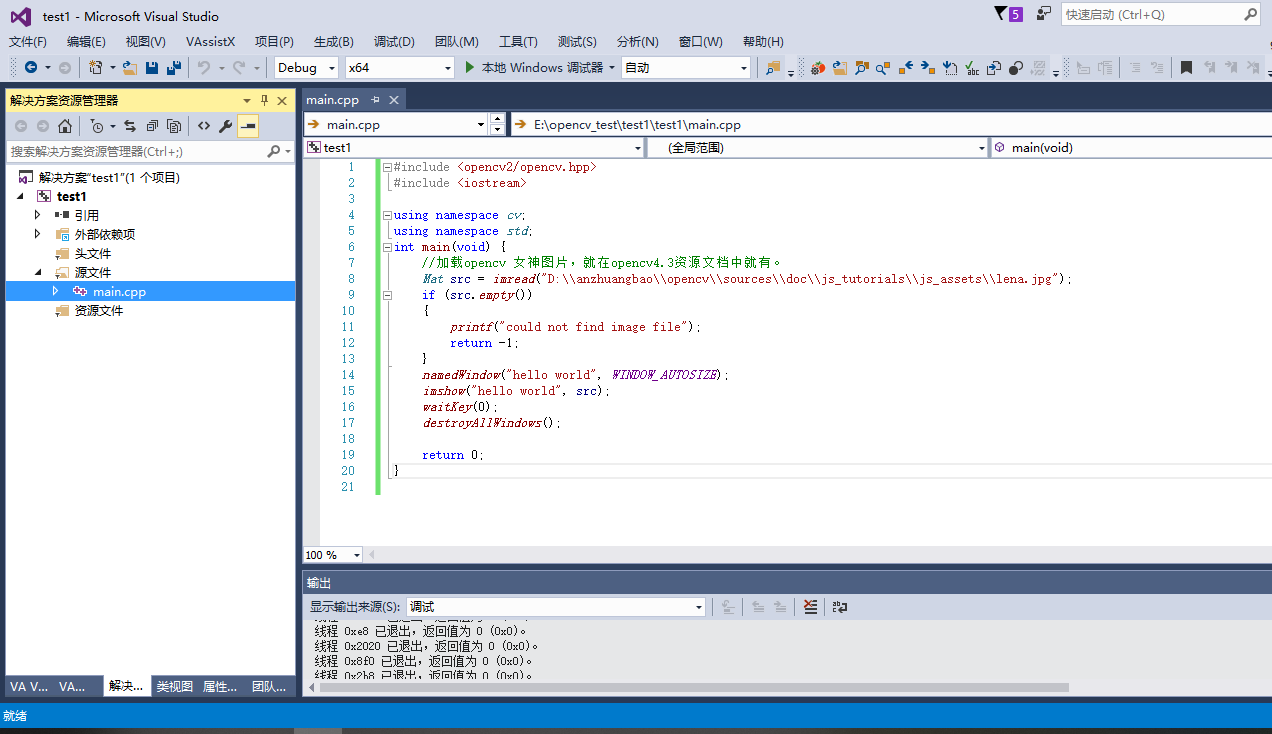Screen dimensions: 1272x734
Task: Click the properties wrench icon
Action: pos(226,126)
